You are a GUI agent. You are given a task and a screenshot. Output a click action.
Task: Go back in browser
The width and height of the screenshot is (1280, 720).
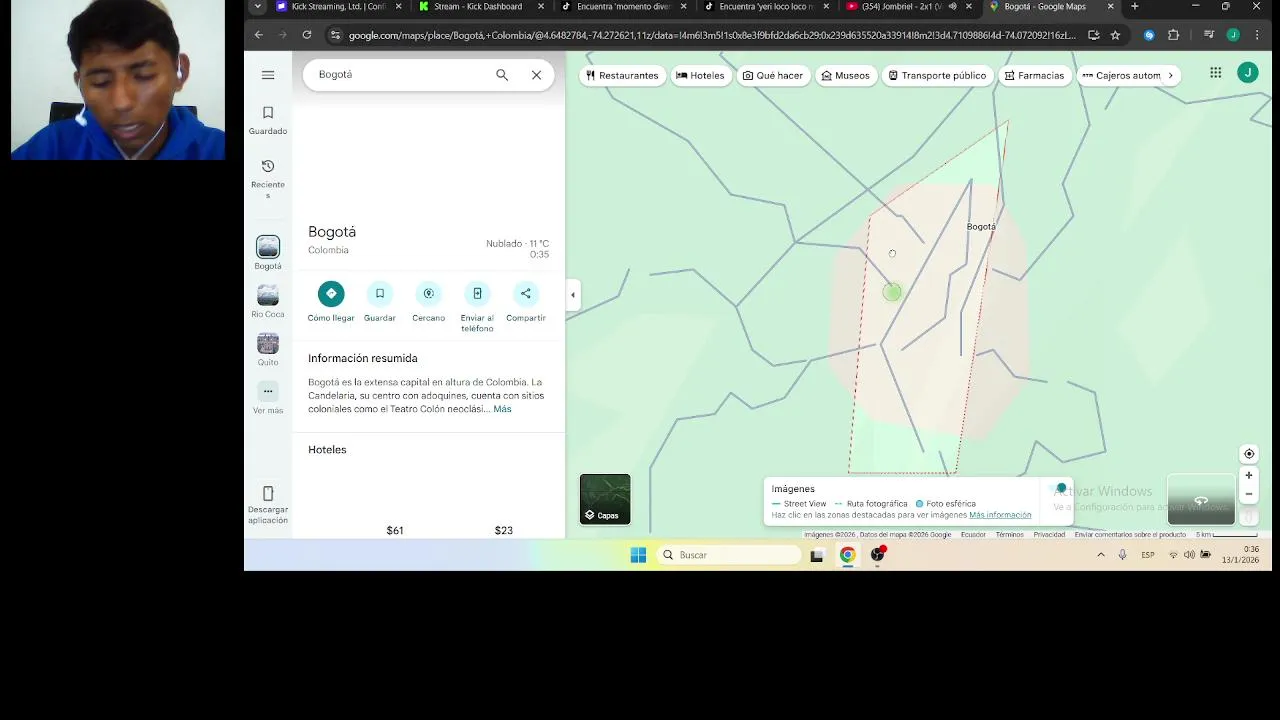259,35
